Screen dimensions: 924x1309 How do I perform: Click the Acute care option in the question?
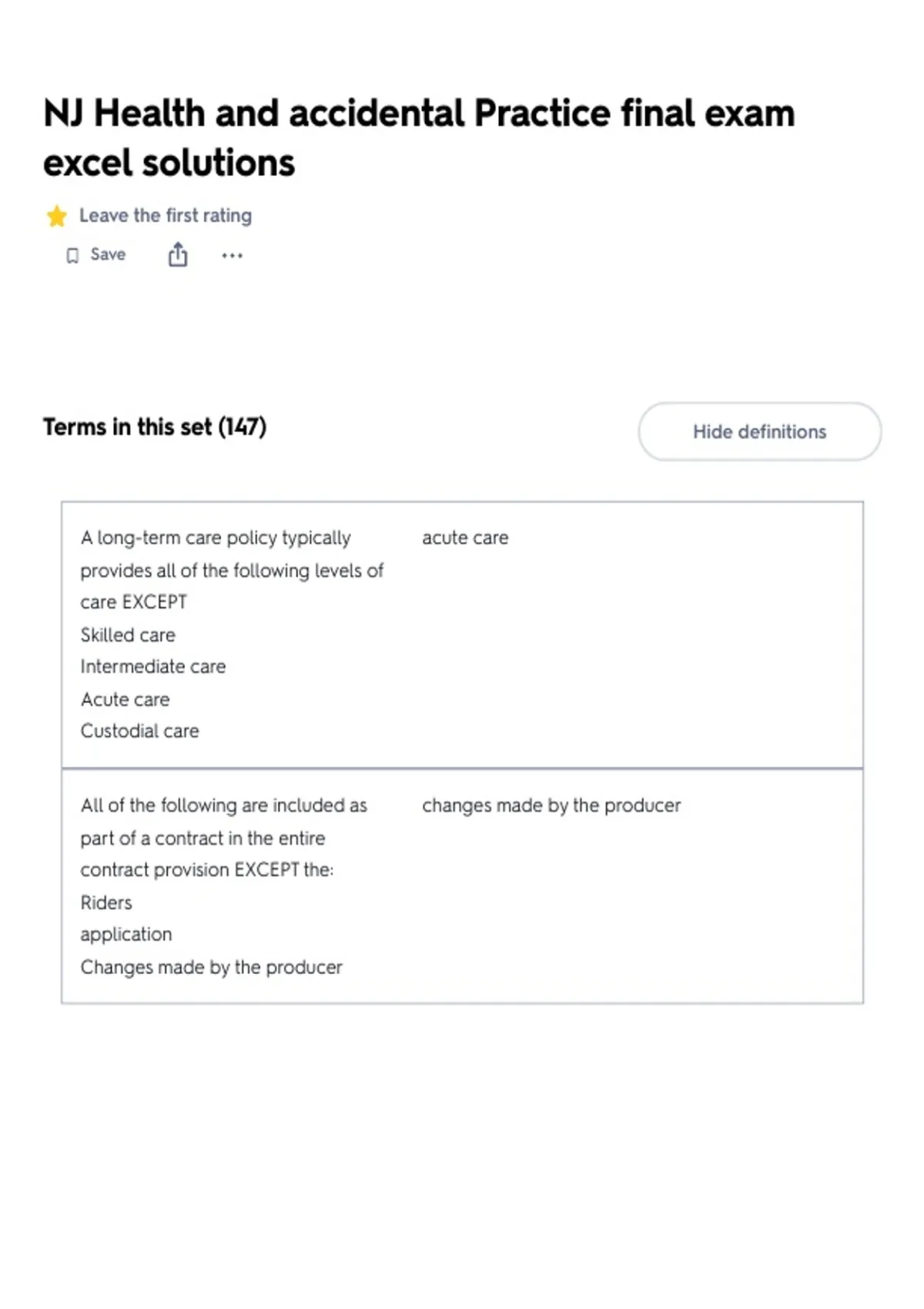(x=125, y=700)
